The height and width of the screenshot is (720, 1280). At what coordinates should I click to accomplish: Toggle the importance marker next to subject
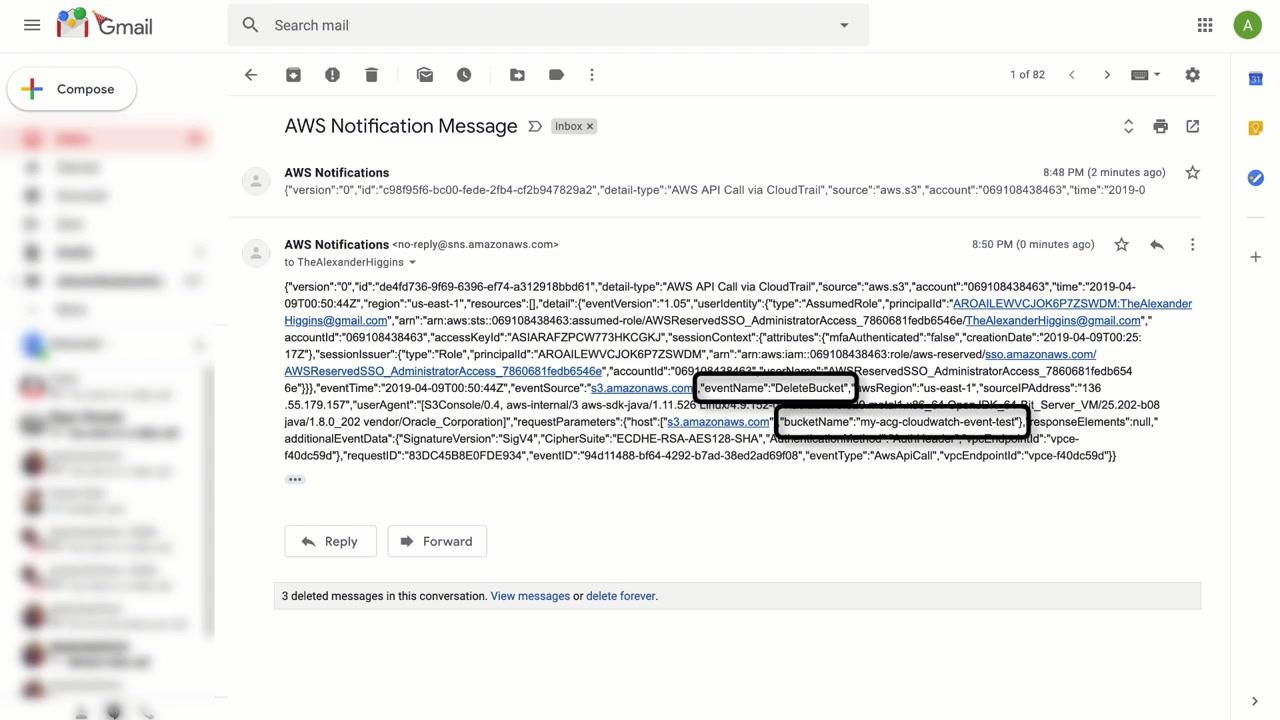click(x=535, y=126)
